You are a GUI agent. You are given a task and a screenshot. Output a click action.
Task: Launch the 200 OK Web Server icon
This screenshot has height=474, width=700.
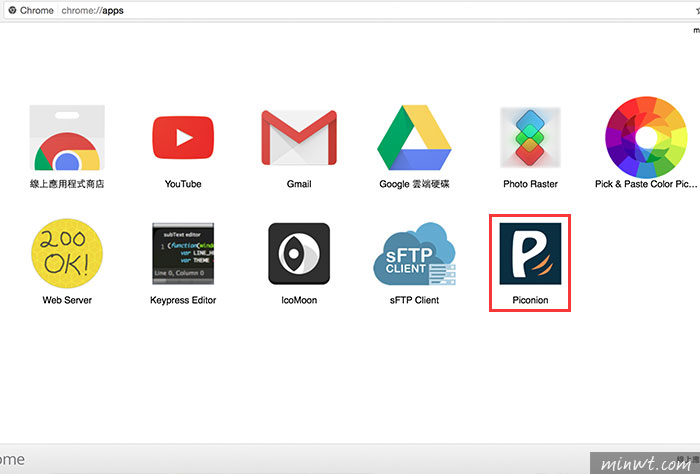[67, 254]
